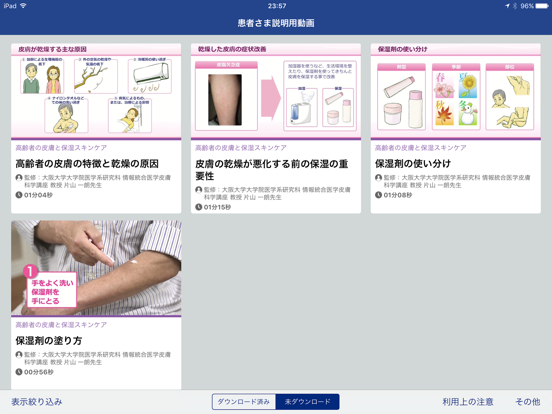Click the Bluetooth icon in status bar
Screen dimensions: 552x414
pyautogui.click(x=515, y=6)
